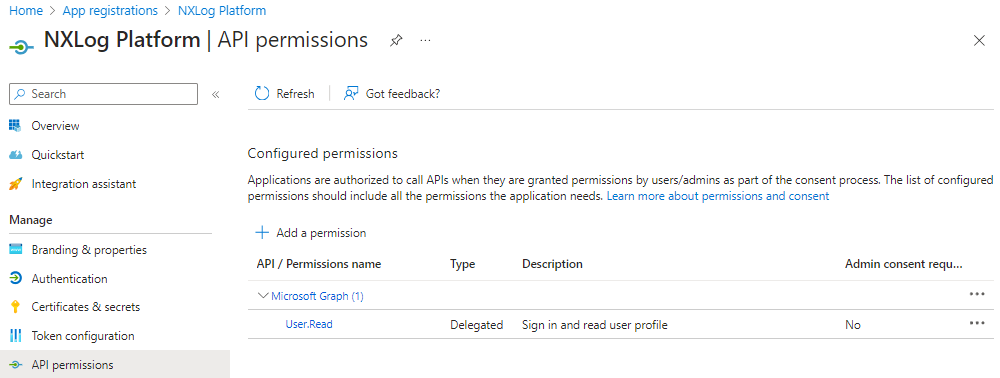The width and height of the screenshot is (1000, 378).
Task: Click the Home breadcrumb link
Action: [x=26, y=11]
